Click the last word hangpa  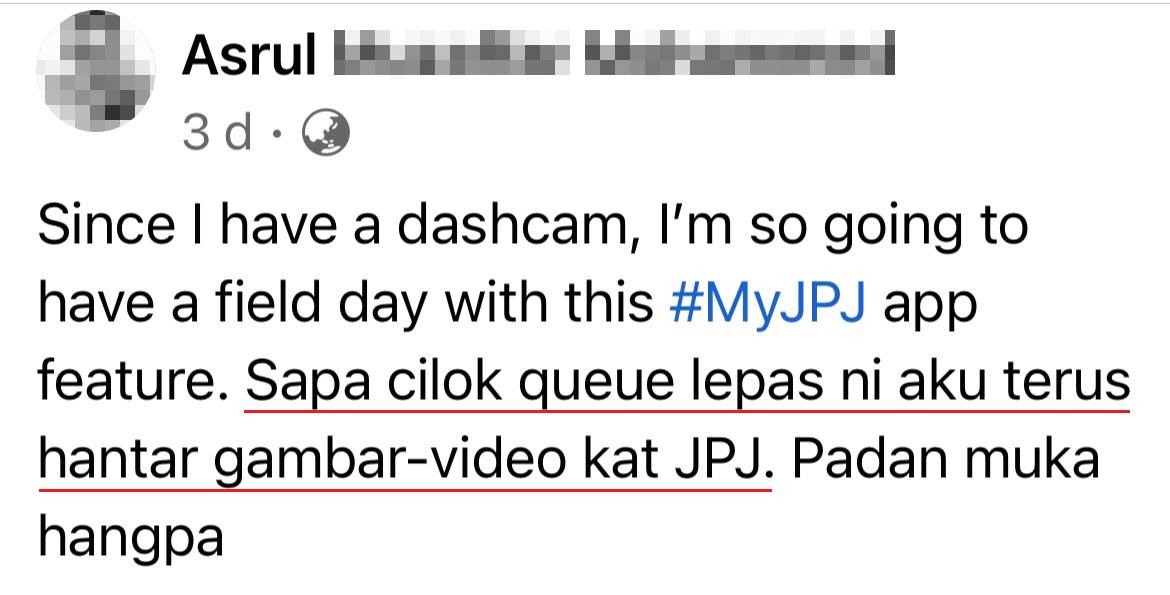pos(131,540)
